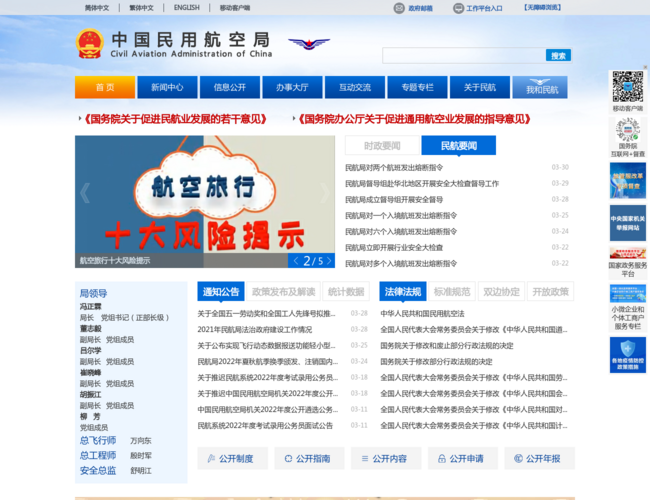650x500 pixels.
Task: Open 公开内容 button
Action: pos(386,458)
